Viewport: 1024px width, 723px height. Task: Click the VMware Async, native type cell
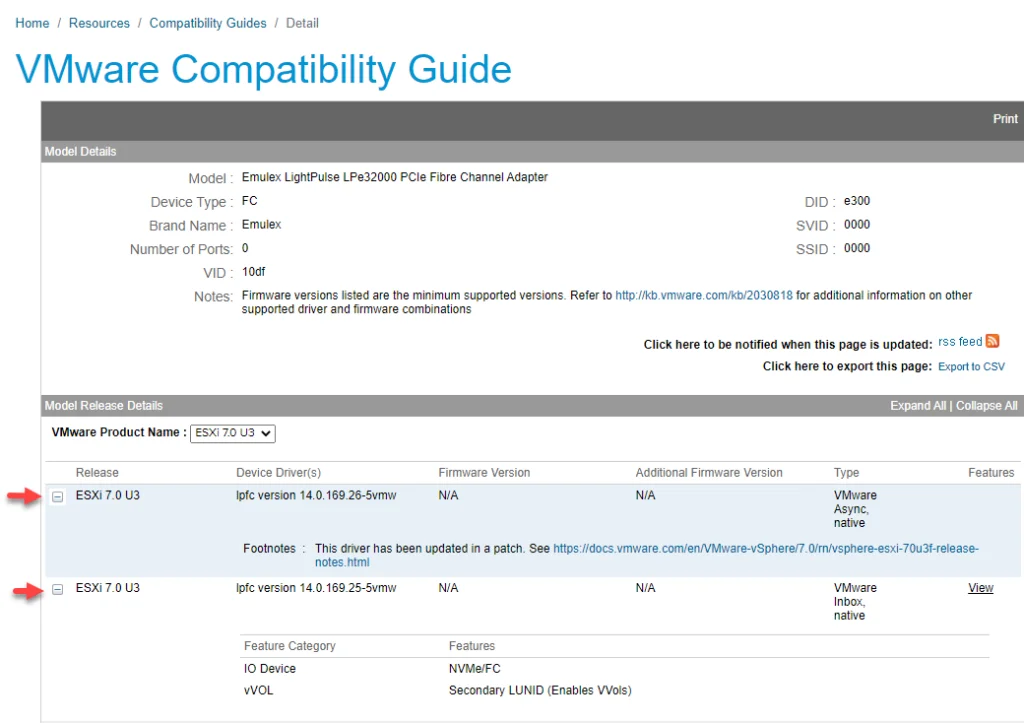pos(856,509)
